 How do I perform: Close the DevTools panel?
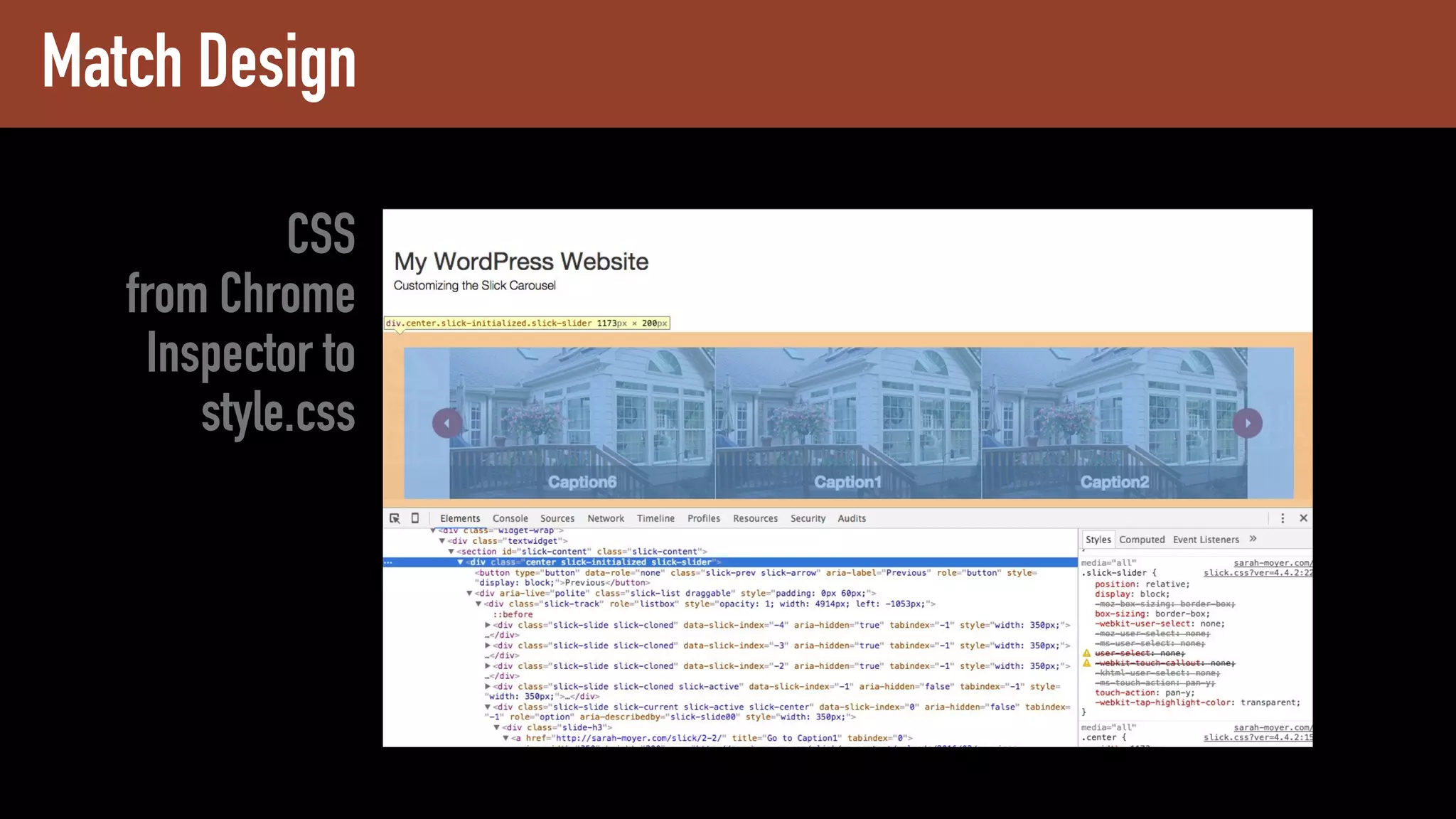(x=1303, y=518)
